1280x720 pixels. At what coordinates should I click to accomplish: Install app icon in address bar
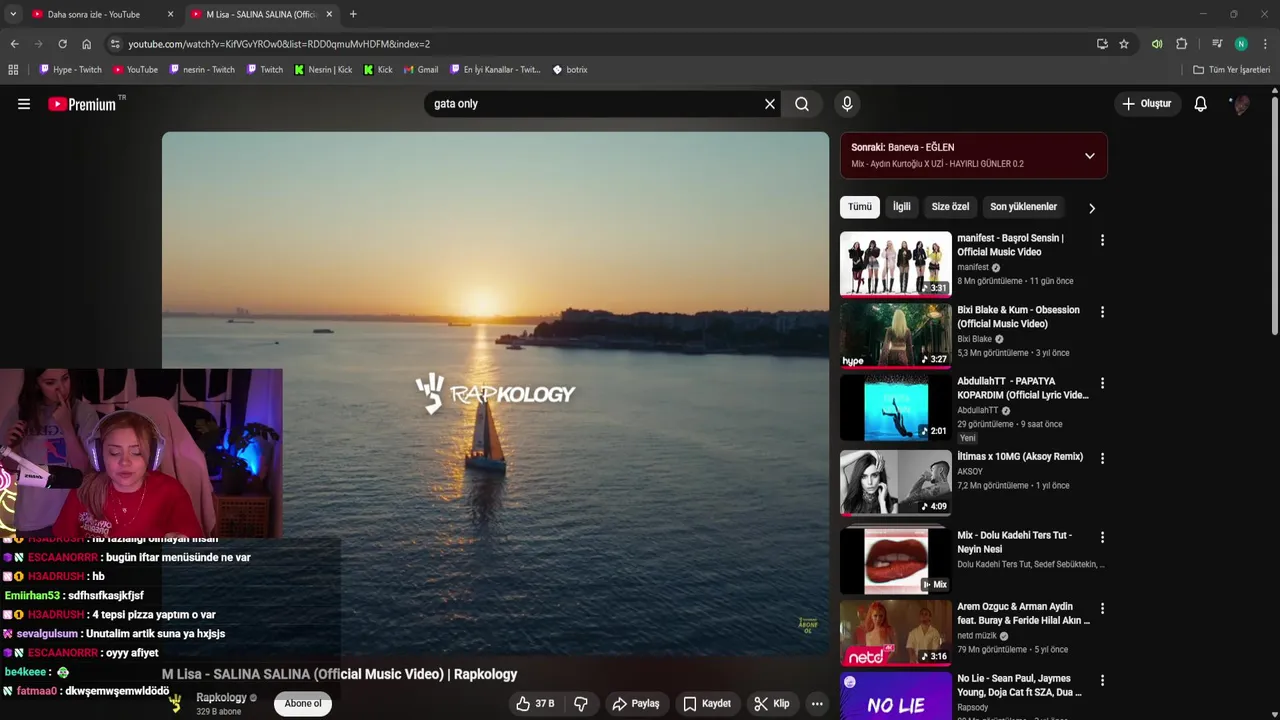pos(1102,44)
